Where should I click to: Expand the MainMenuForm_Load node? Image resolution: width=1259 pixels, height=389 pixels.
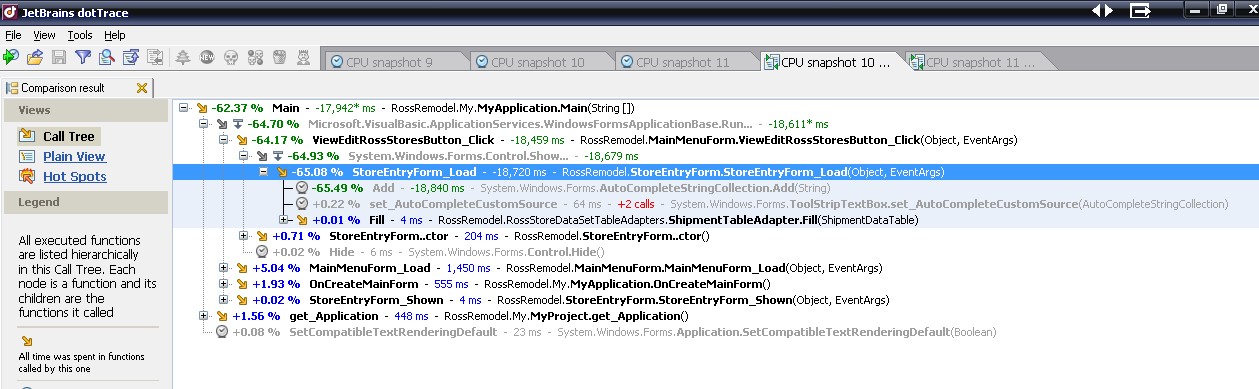224,268
